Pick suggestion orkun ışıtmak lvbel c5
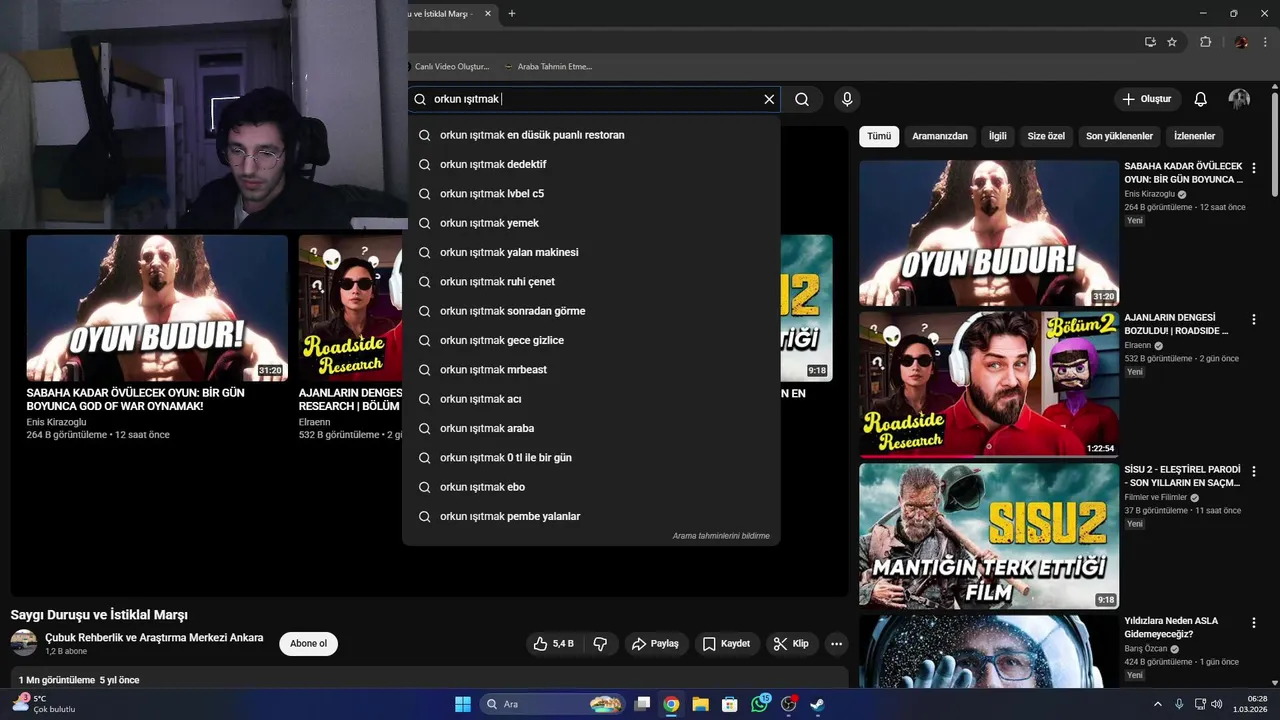 [x=591, y=194]
